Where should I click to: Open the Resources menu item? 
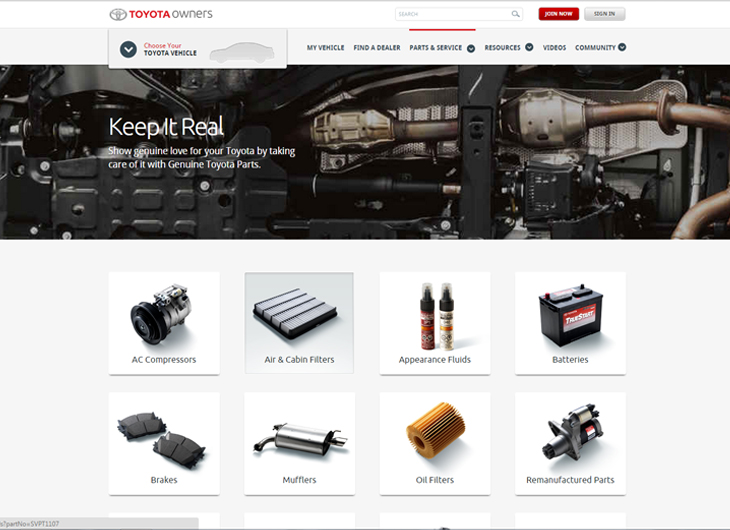(502, 48)
